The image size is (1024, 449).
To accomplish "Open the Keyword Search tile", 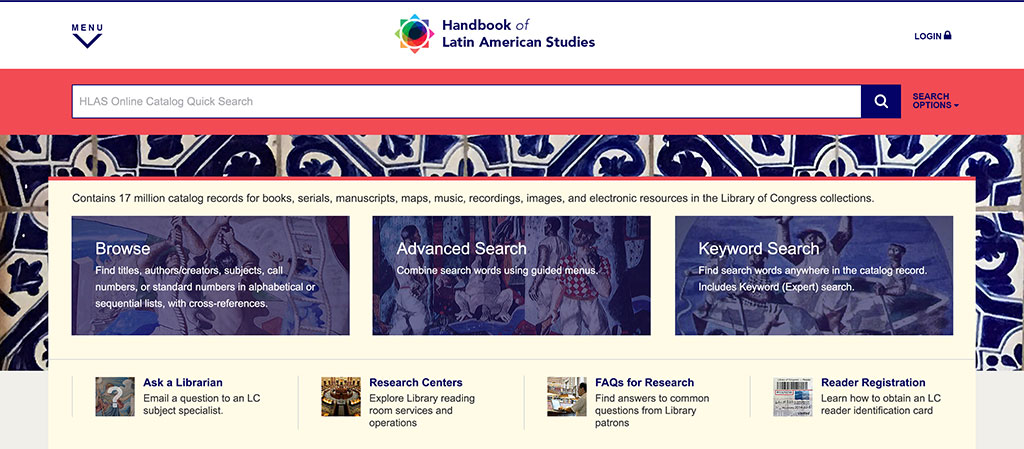I will click(x=814, y=275).
